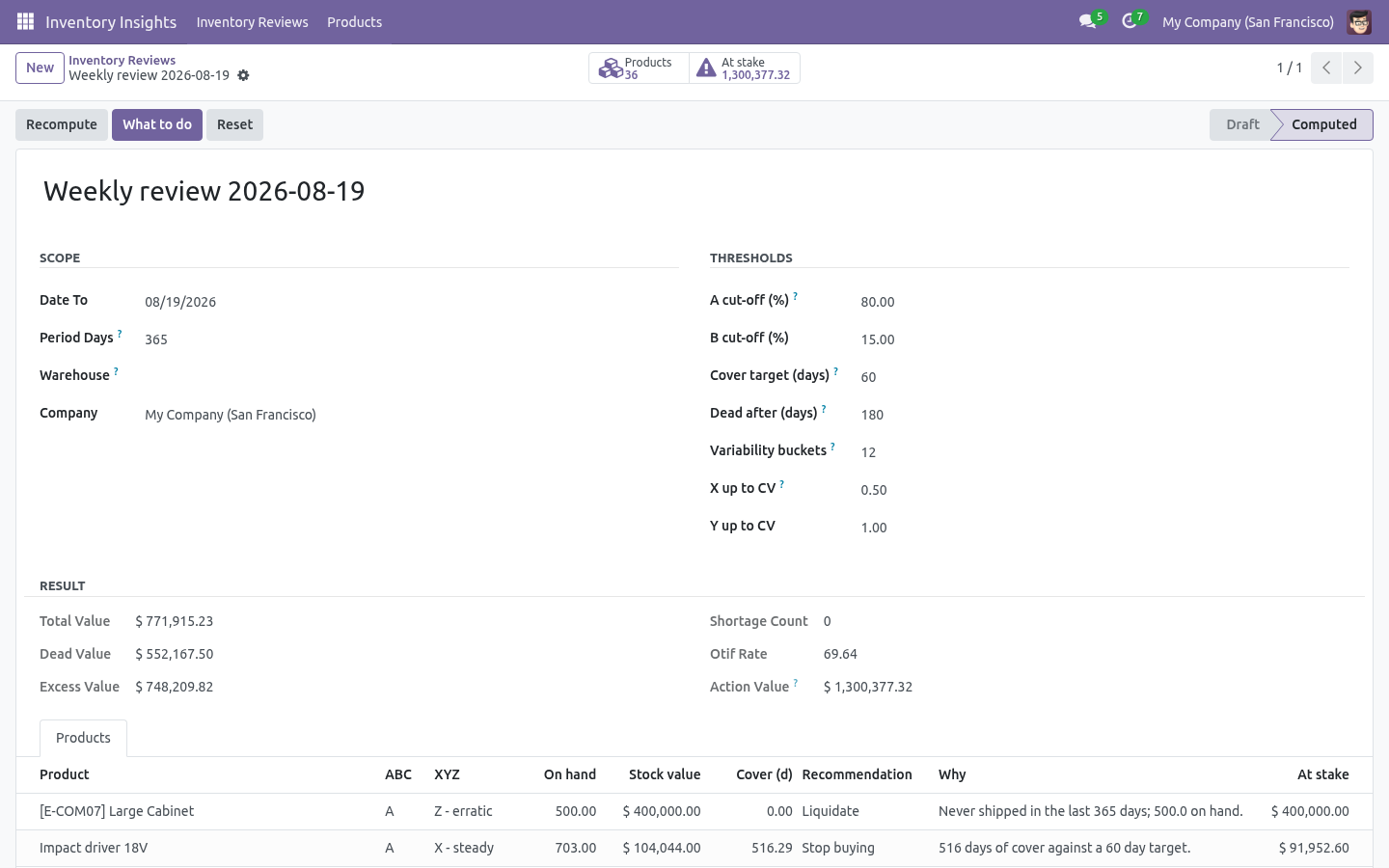Open the Products top menu
The width and height of the screenshot is (1389, 868).
[x=354, y=21]
